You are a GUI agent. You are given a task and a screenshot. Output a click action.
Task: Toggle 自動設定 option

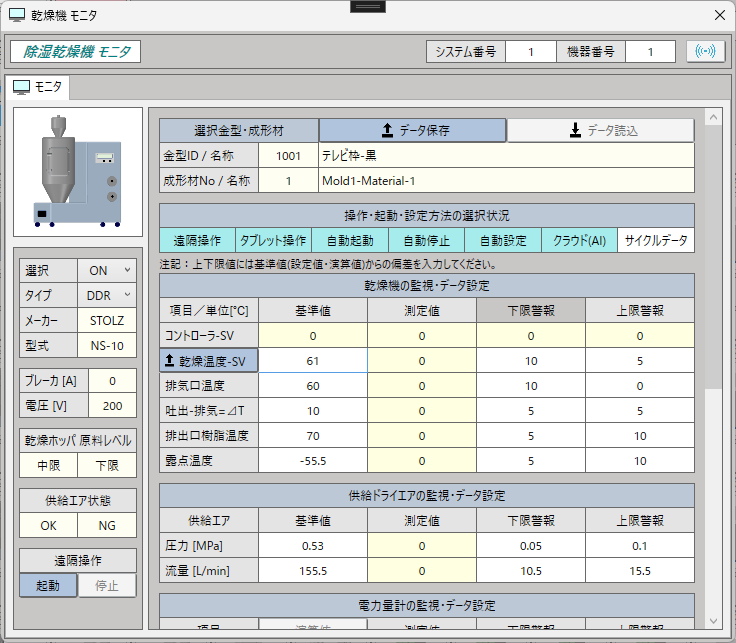tap(503, 241)
